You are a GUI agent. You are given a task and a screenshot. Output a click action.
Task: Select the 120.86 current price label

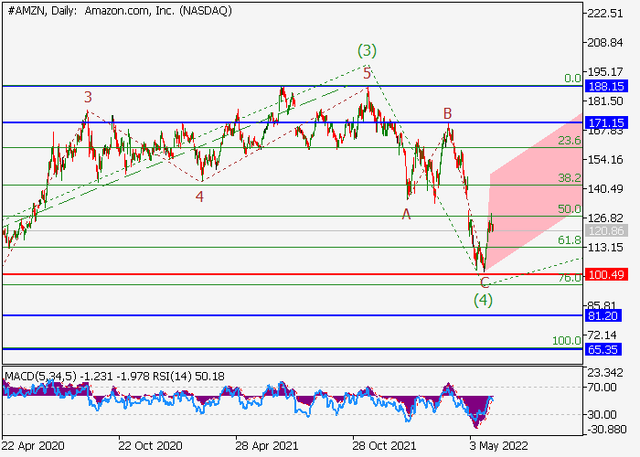tap(606, 231)
